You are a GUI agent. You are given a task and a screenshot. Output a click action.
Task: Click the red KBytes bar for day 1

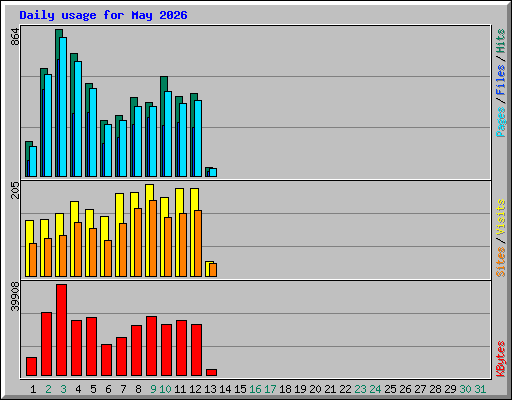(31, 367)
